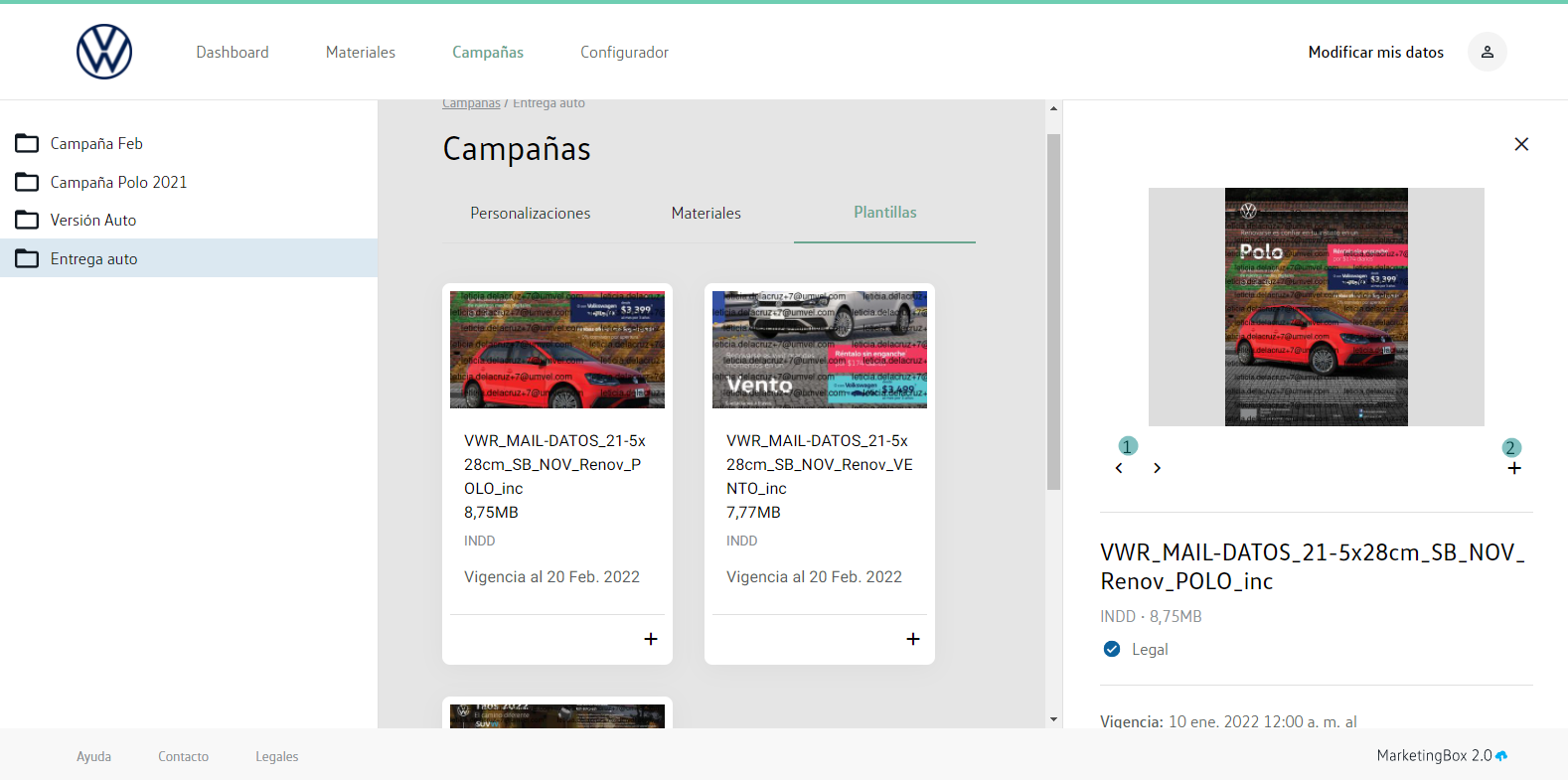
Task: Open the user profile icon
Action: pos(1488,52)
